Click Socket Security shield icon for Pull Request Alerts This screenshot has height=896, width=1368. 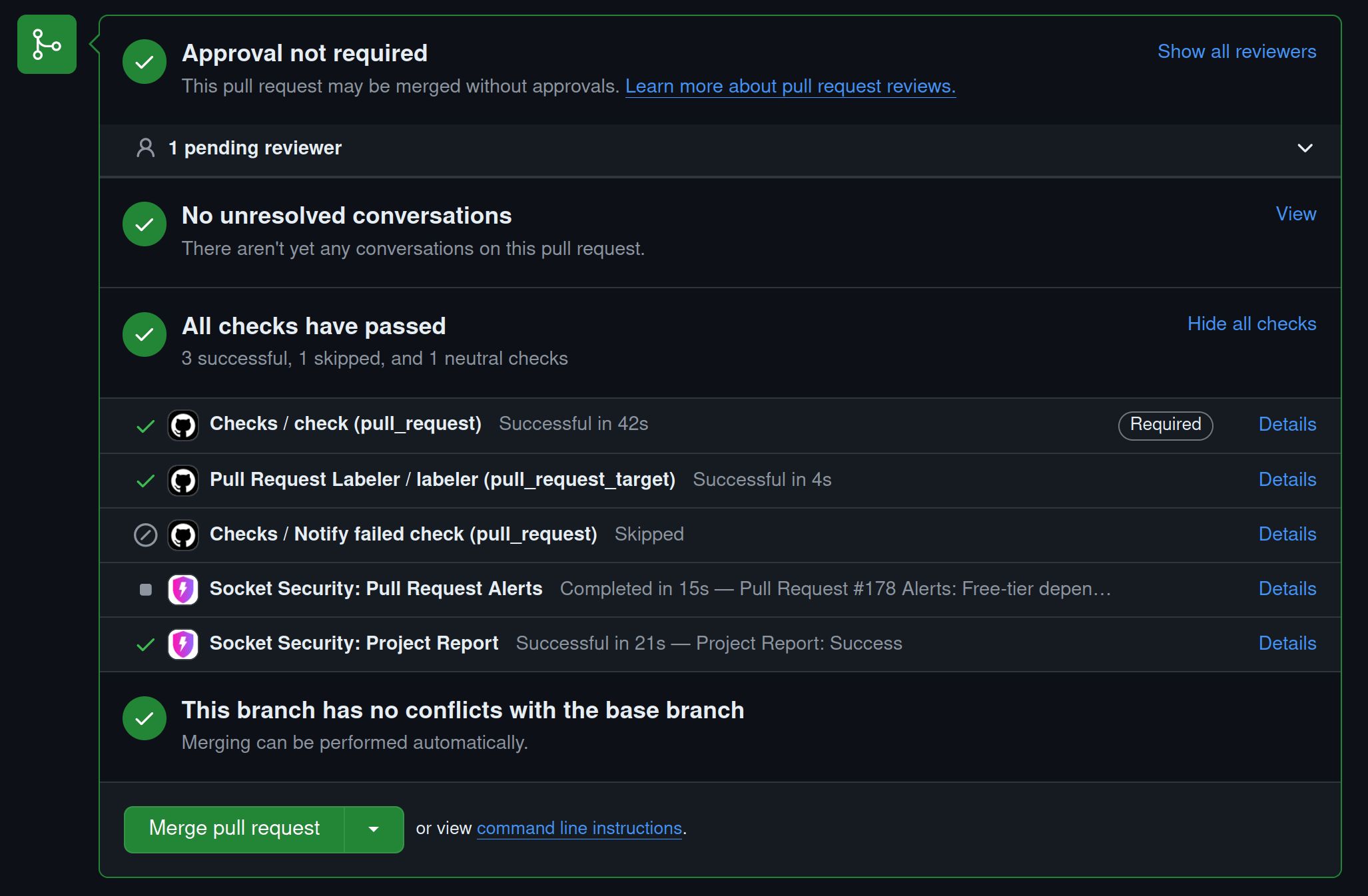pyautogui.click(x=183, y=589)
